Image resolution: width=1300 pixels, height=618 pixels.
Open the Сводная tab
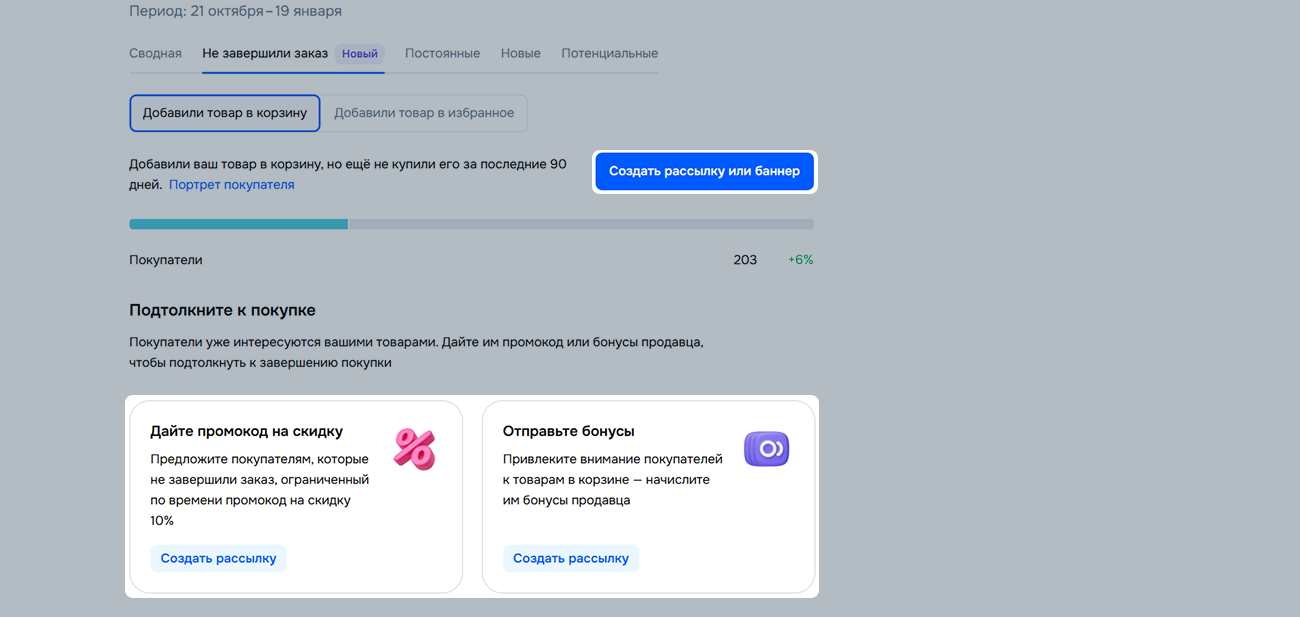tap(155, 53)
